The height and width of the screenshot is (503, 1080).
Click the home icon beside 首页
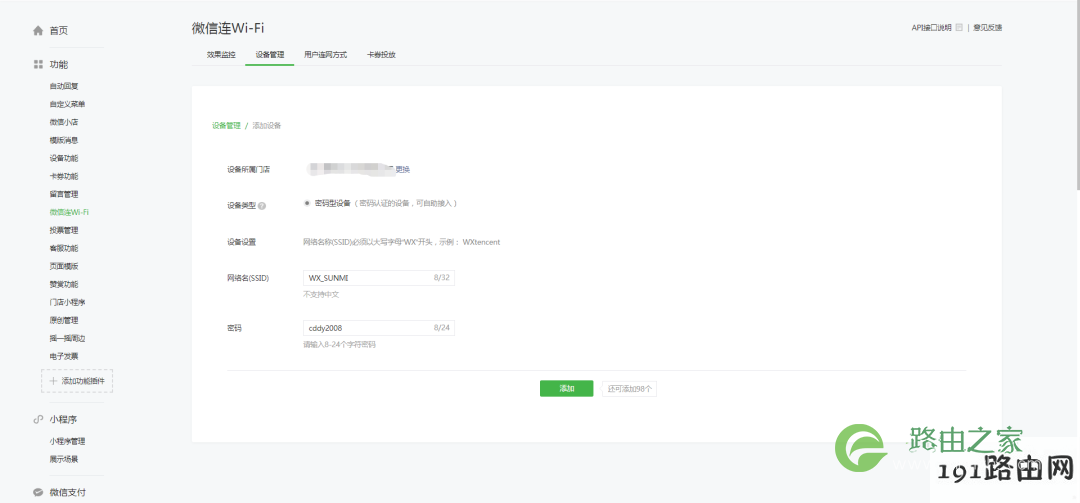click(39, 31)
